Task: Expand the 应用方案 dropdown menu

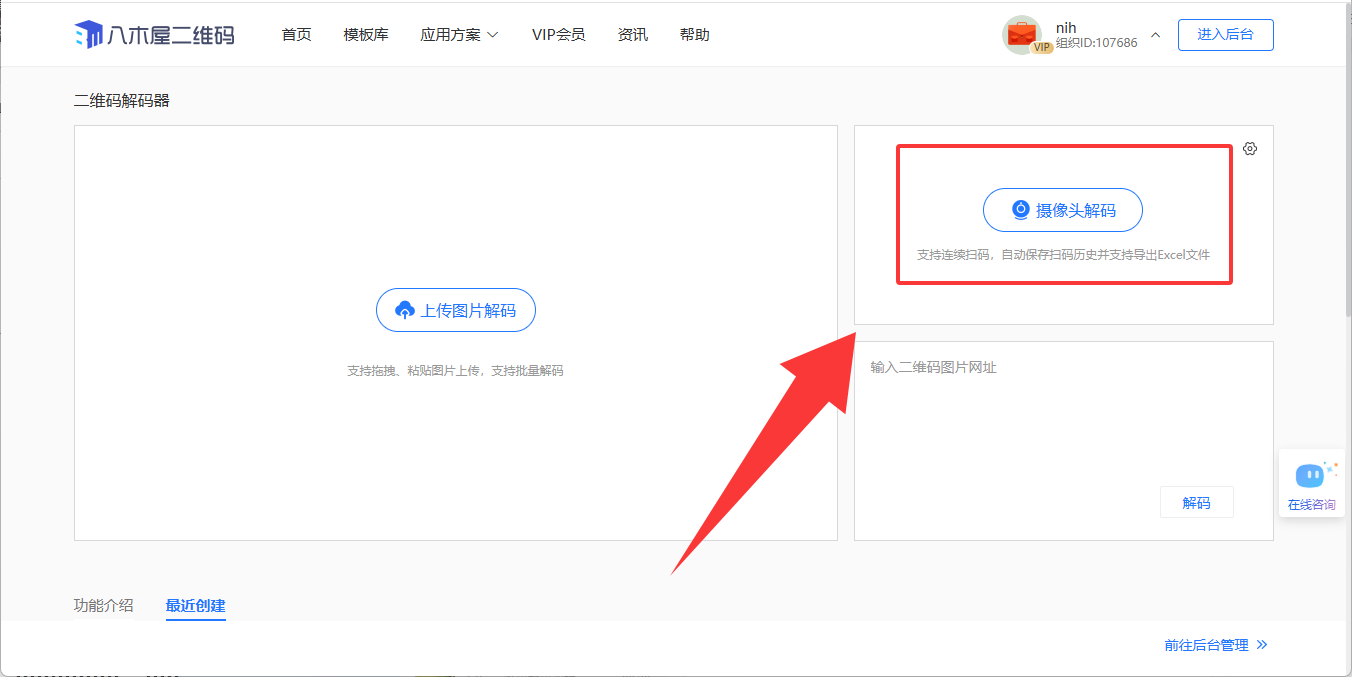Action: tap(459, 35)
